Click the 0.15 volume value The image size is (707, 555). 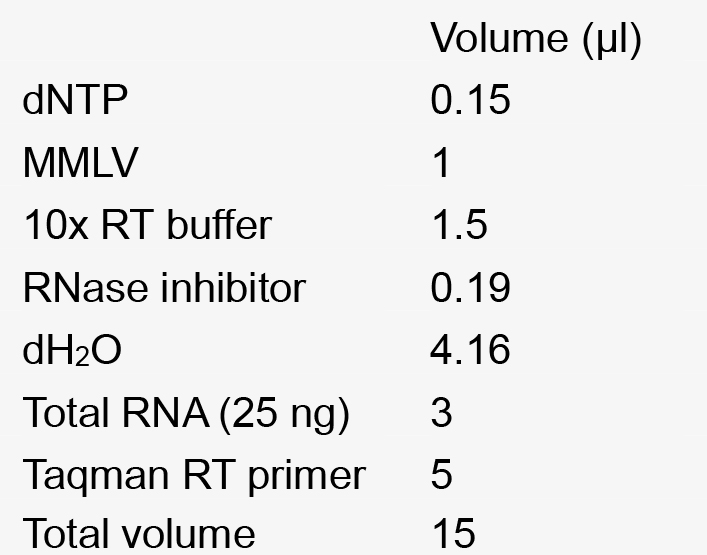click(x=471, y=100)
